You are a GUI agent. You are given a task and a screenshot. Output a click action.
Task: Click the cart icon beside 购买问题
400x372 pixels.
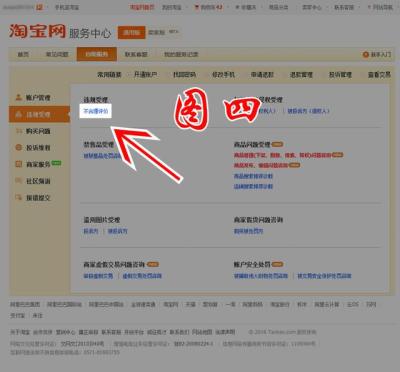19,131
